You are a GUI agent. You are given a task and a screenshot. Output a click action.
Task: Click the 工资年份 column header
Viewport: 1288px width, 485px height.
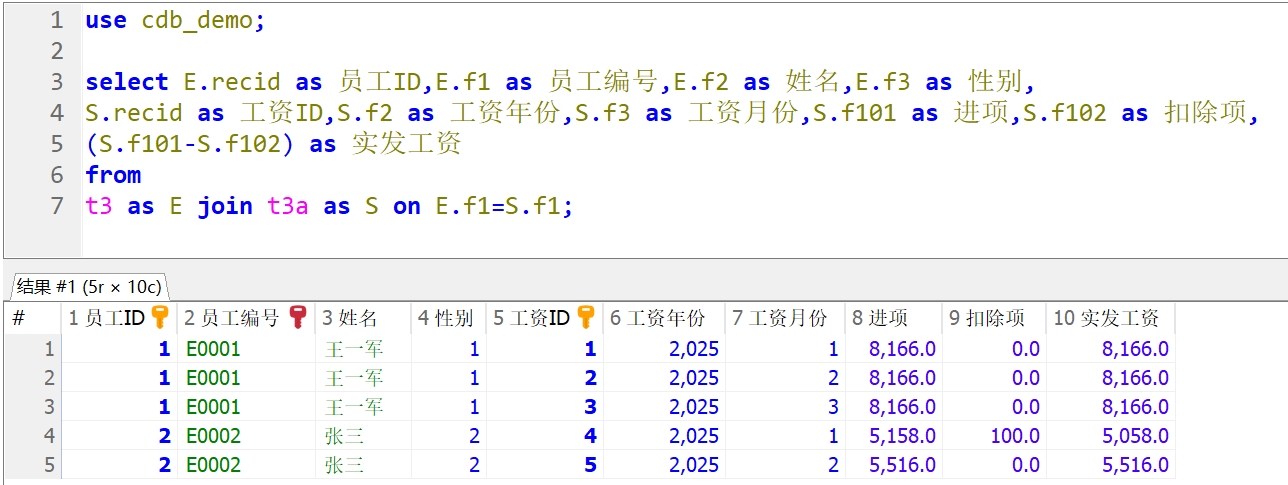pyautogui.click(x=657, y=319)
